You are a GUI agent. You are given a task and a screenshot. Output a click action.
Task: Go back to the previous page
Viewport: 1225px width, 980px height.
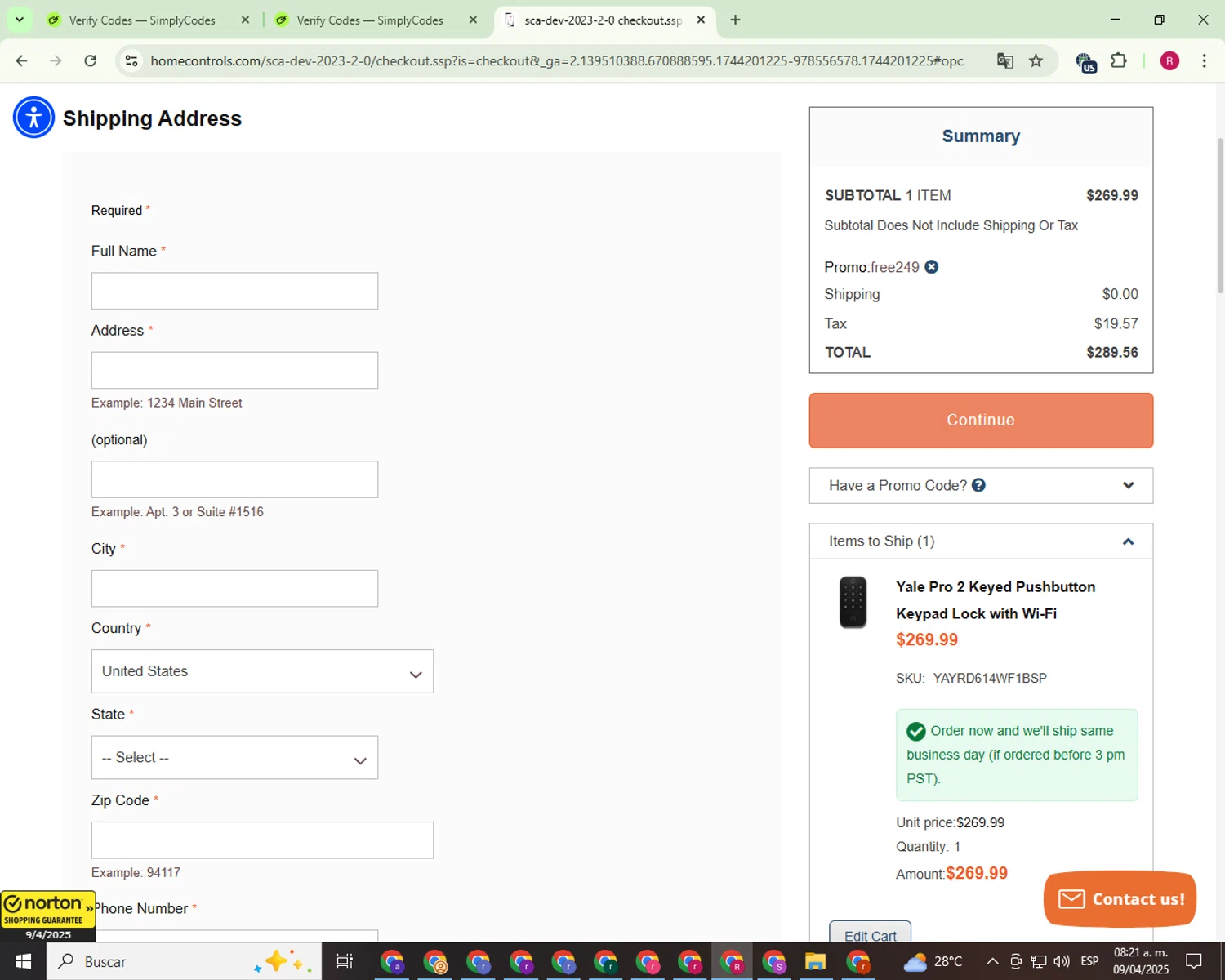pyautogui.click(x=22, y=60)
